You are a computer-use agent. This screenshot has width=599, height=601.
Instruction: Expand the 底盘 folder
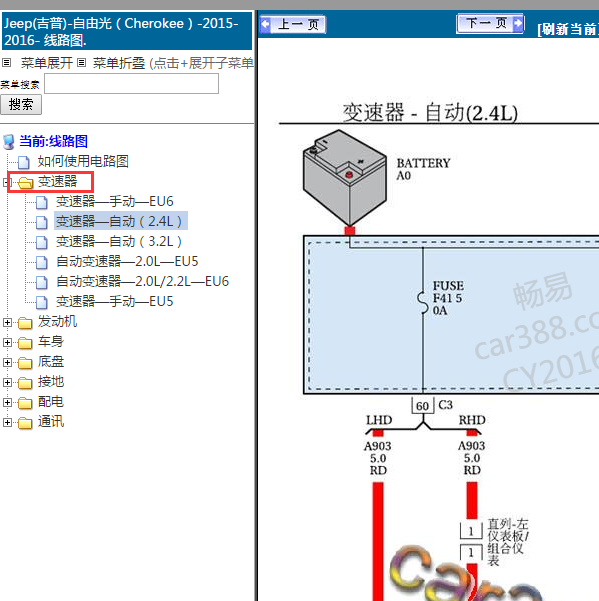7,362
